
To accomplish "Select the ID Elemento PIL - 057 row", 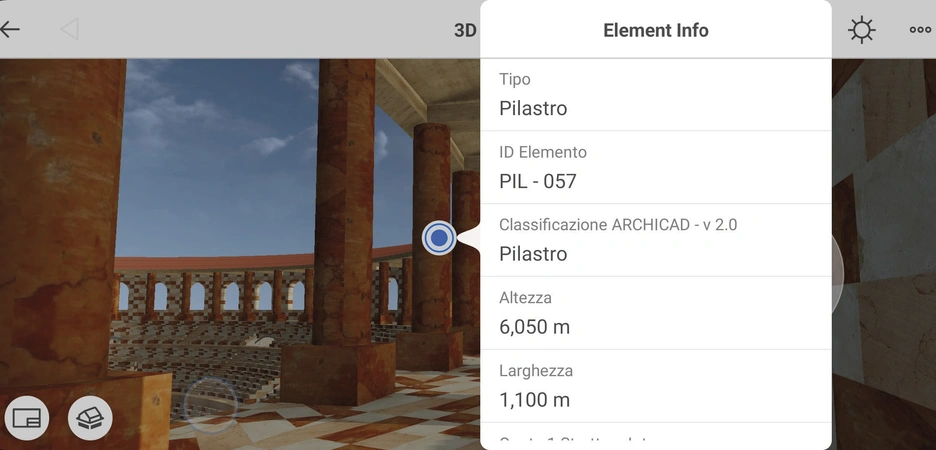I will pyautogui.click(x=655, y=168).
